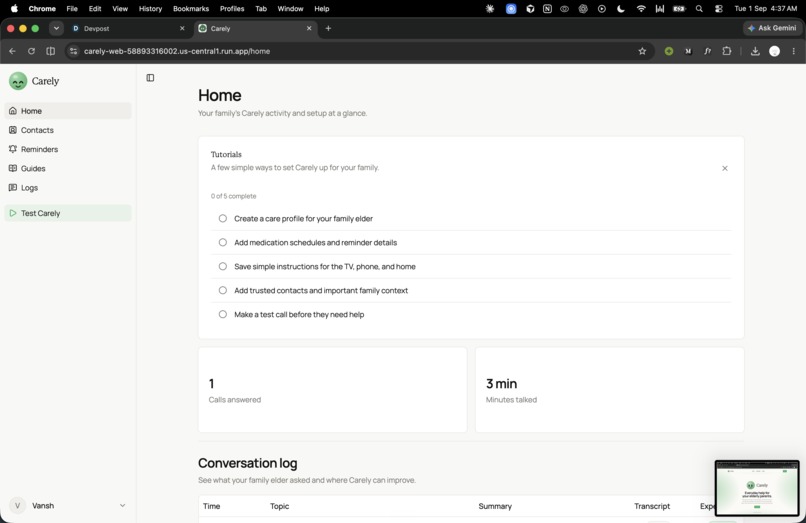Open the Guides section
This screenshot has width=806, height=523.
pos(68,168)
